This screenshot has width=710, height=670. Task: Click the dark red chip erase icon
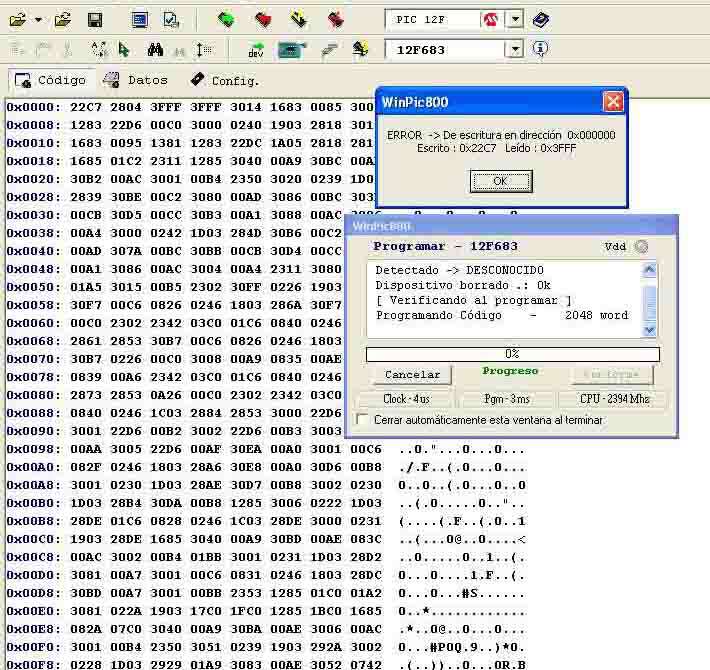coord(336,20)
